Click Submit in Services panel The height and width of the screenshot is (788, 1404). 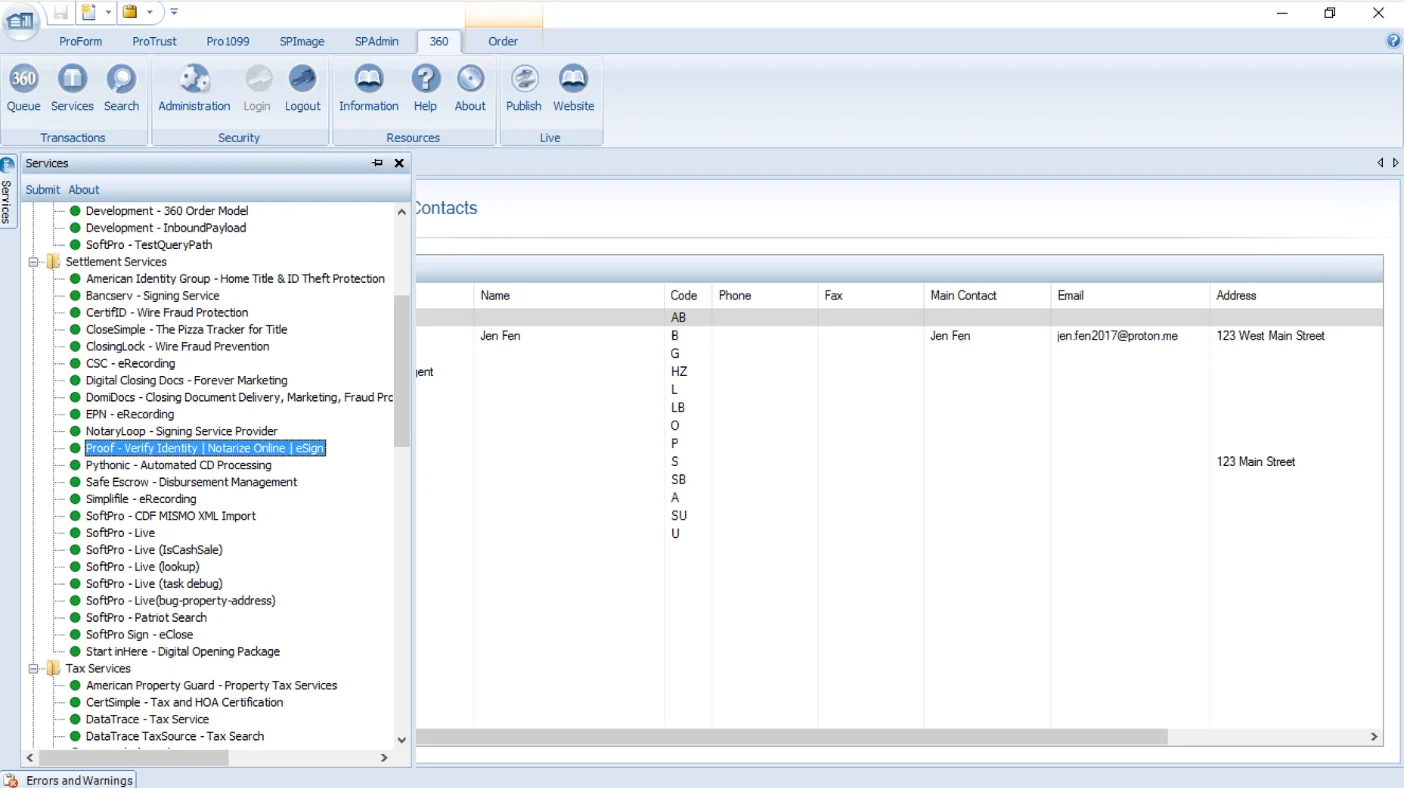(x=43, y=189)
